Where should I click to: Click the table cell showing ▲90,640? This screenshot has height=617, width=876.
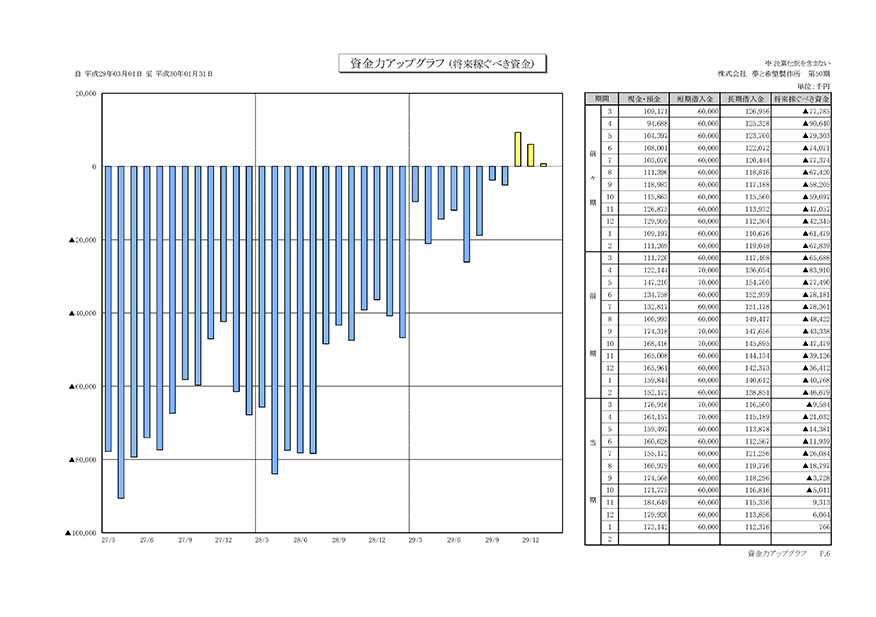pyautogui.click(x=808, y=123)
